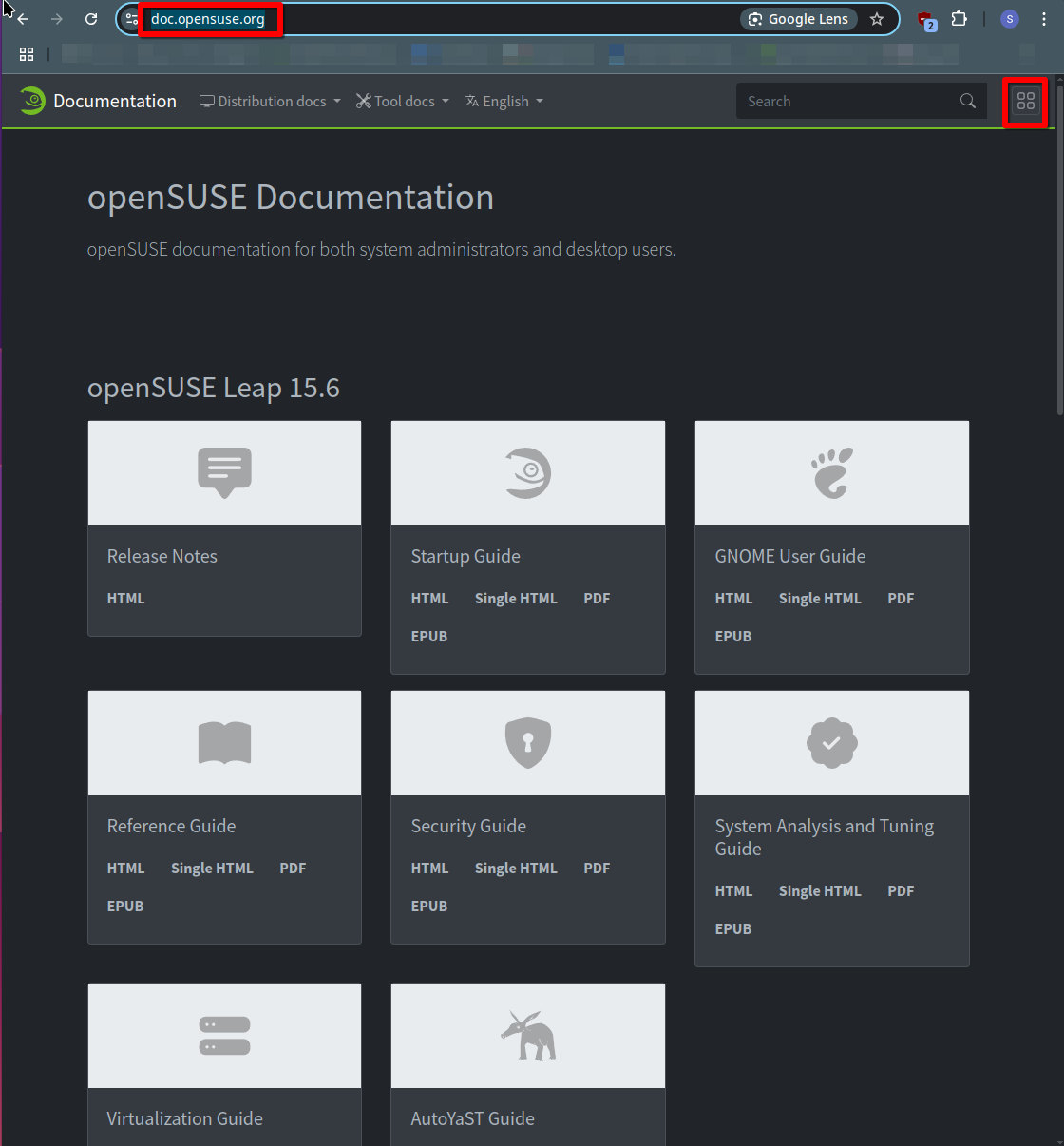Click the GNOME User Guide title
This screenshot has height=1146, width=1064.
pyautogui.click(x=790, y=556)
